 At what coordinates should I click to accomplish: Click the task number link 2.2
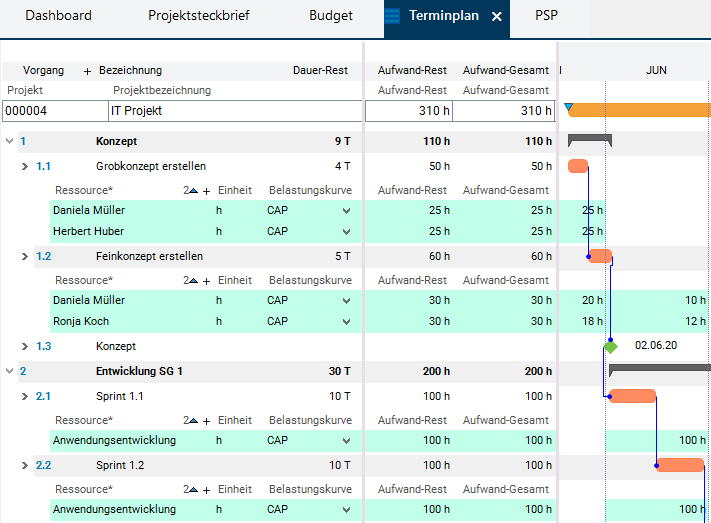[43, 466]
